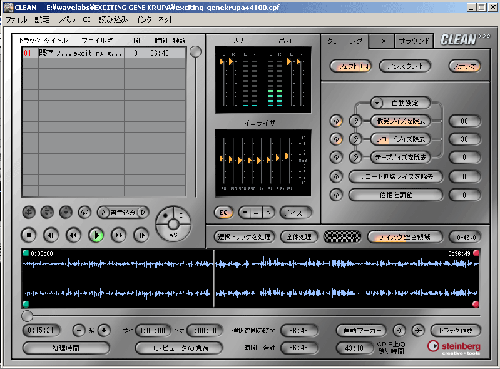Click the third small round icon above Rewind
Screen dimensions: 500x369
click(66, 212)
